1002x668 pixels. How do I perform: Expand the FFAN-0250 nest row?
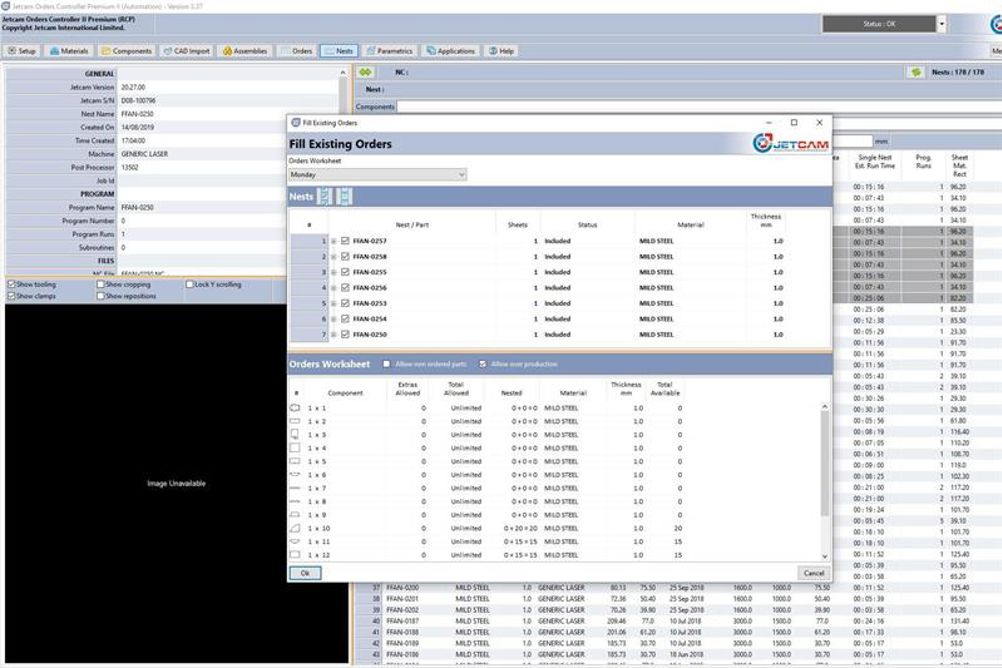pyautogui.click(x=334, y=334)
